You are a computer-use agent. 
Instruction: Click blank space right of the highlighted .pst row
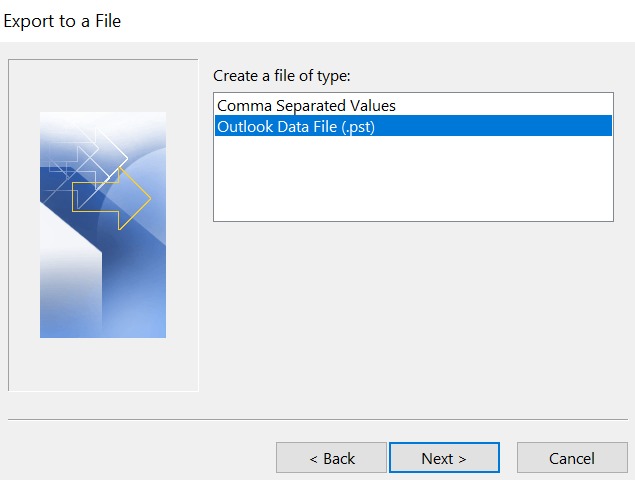coord(493,126)
